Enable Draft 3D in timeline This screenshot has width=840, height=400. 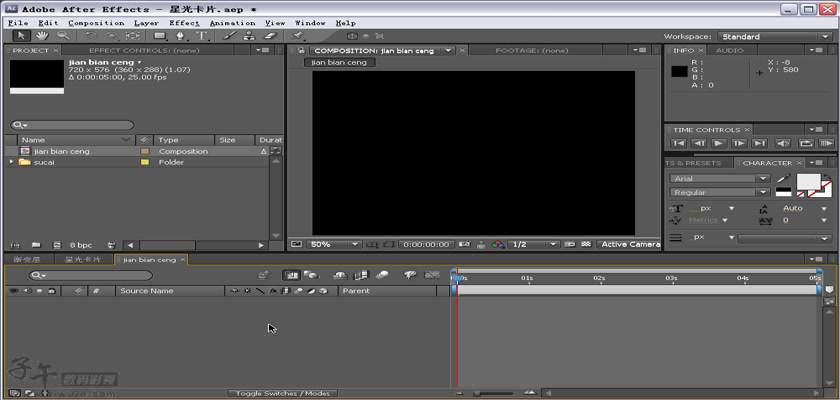click(311, 275)
